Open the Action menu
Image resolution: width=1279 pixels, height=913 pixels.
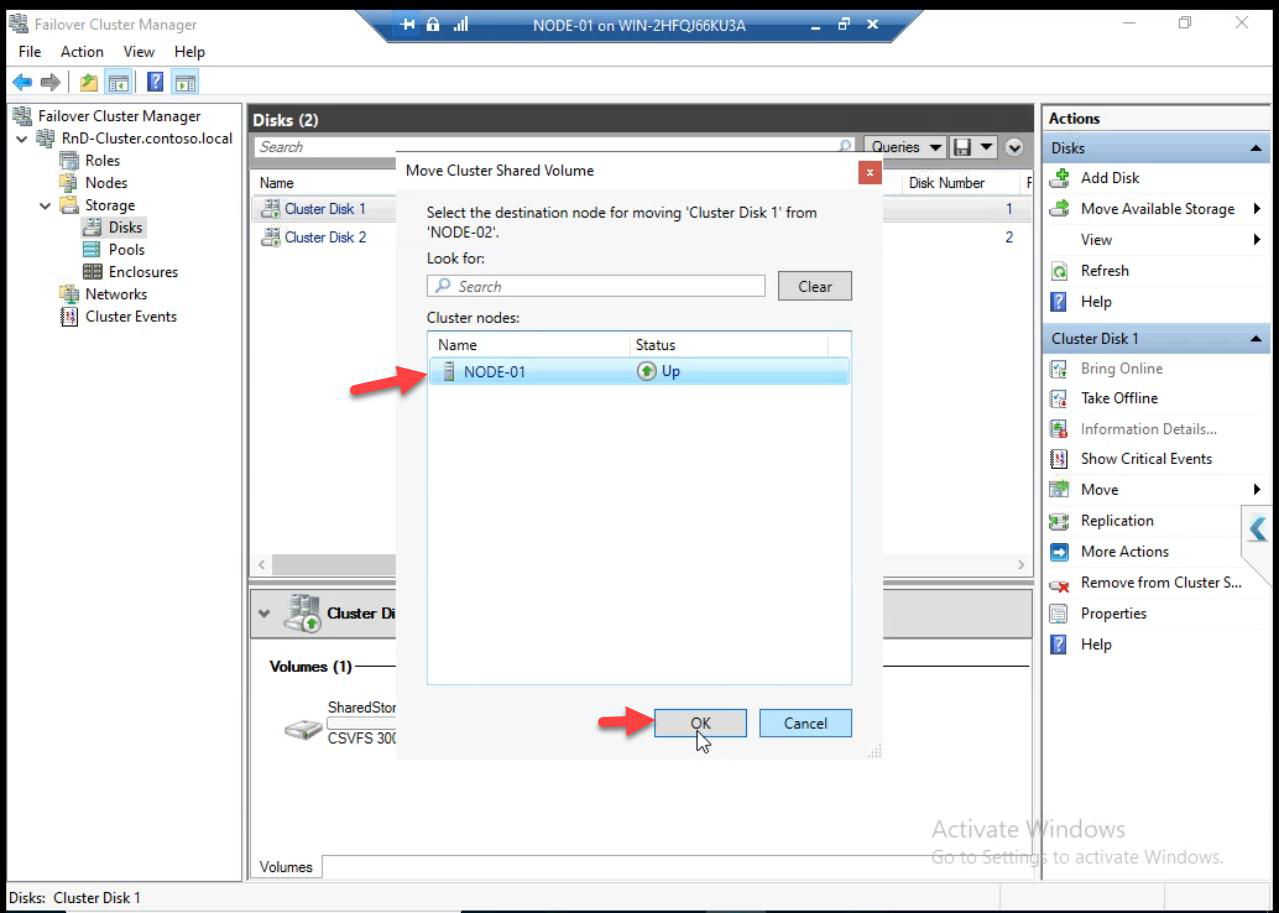82,52
